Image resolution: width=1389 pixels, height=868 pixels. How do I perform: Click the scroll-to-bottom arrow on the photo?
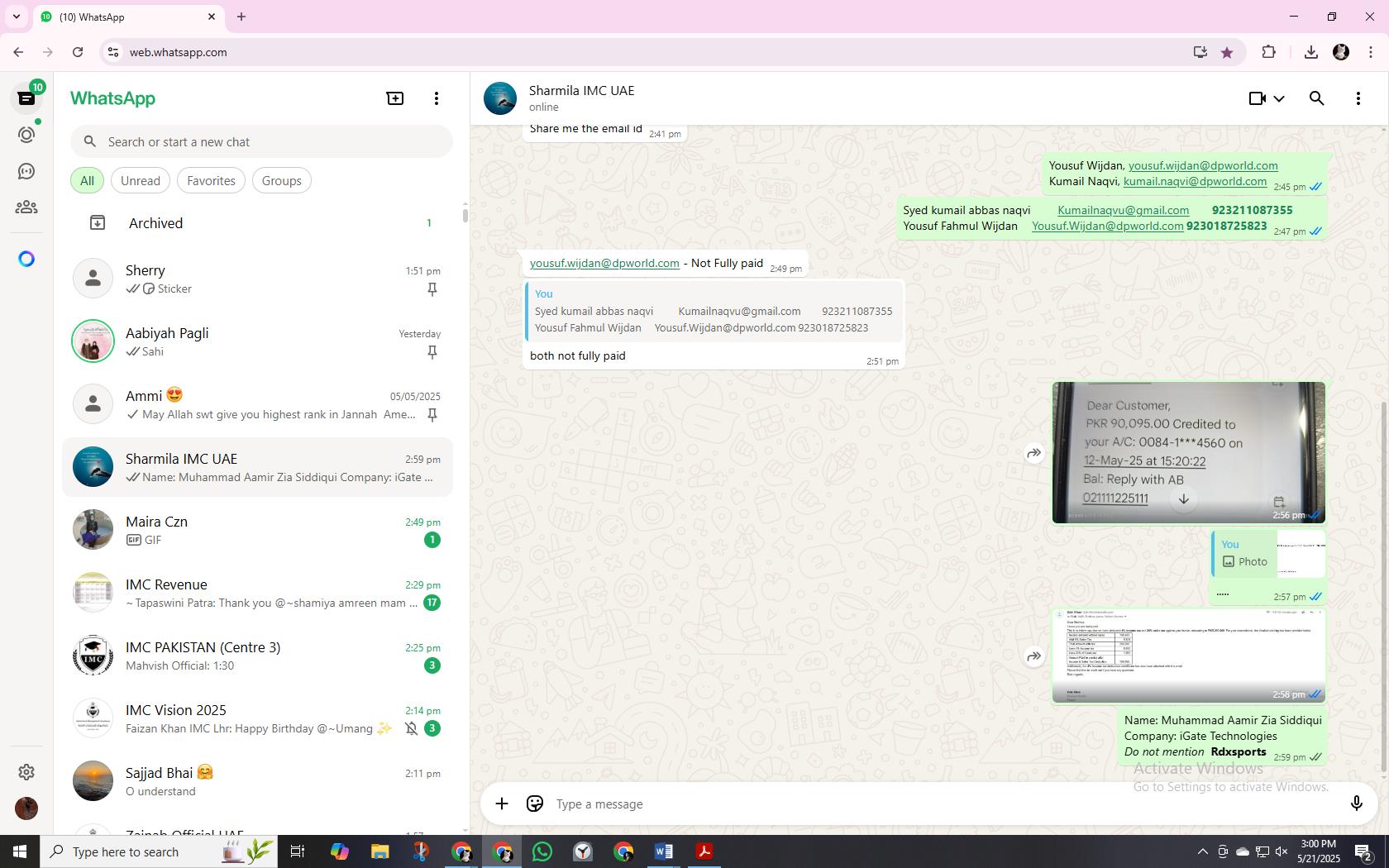point(1183,498)
